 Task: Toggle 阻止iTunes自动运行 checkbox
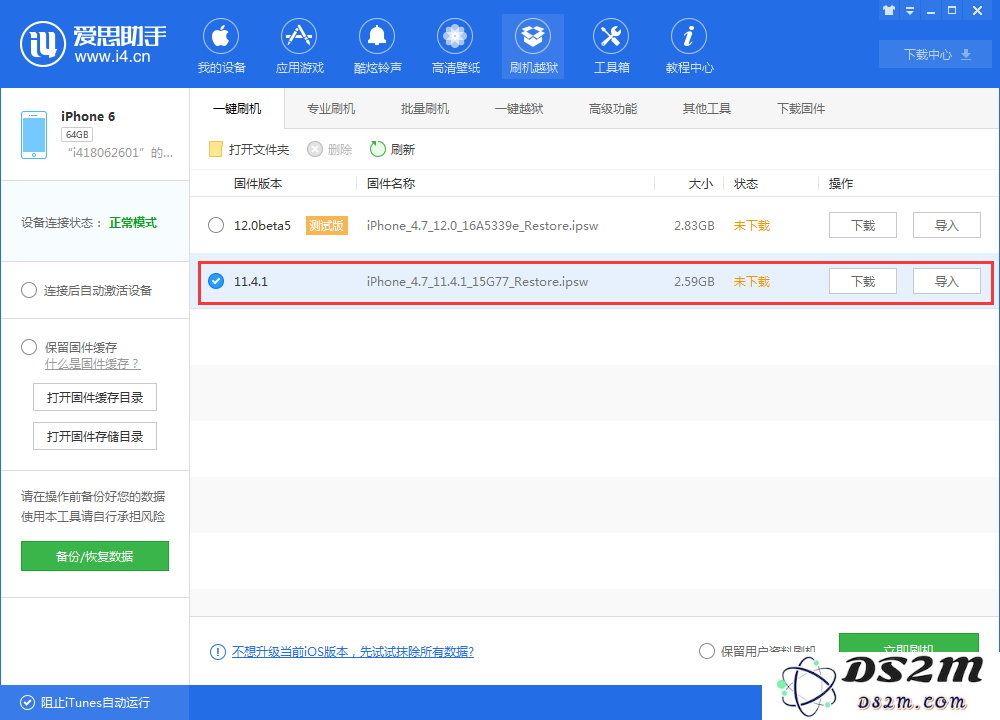coord(27,702)
